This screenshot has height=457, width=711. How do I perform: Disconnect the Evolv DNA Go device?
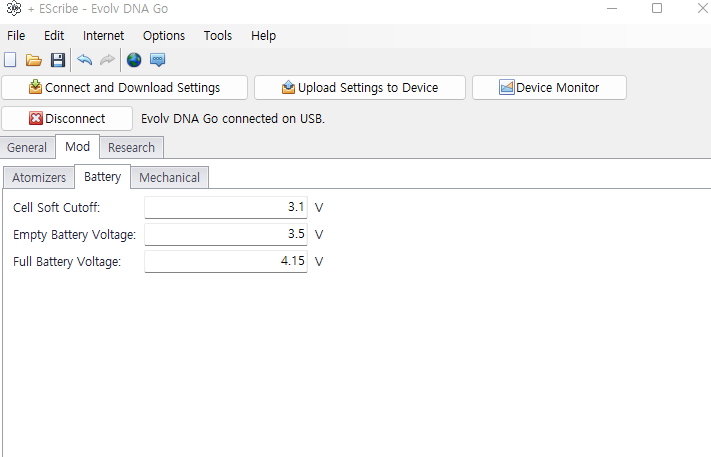pyautogui.click(x=67, y=118)
